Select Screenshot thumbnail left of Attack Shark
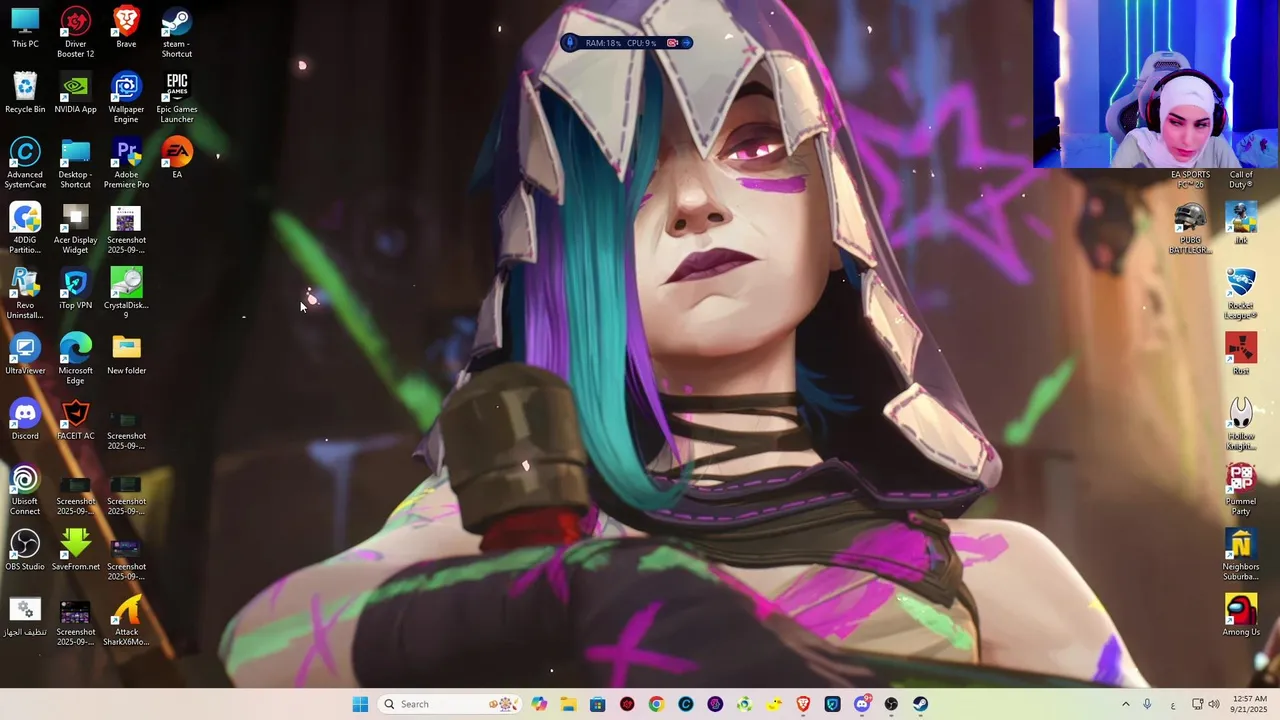The image size is (1280, 720). (x=75, y=621)
